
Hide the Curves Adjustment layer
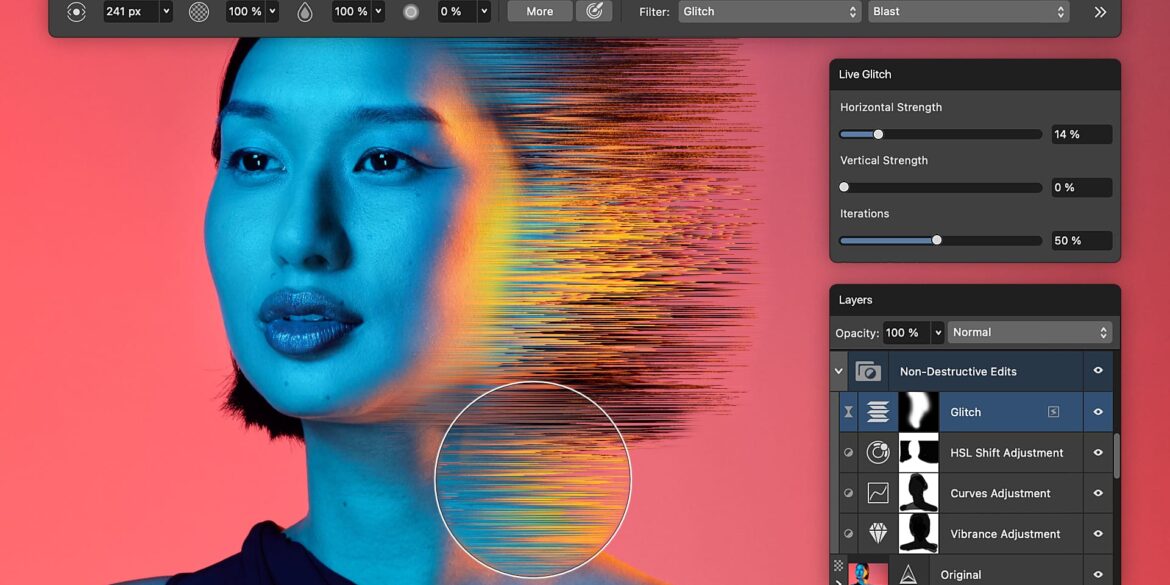(1098, 493)
